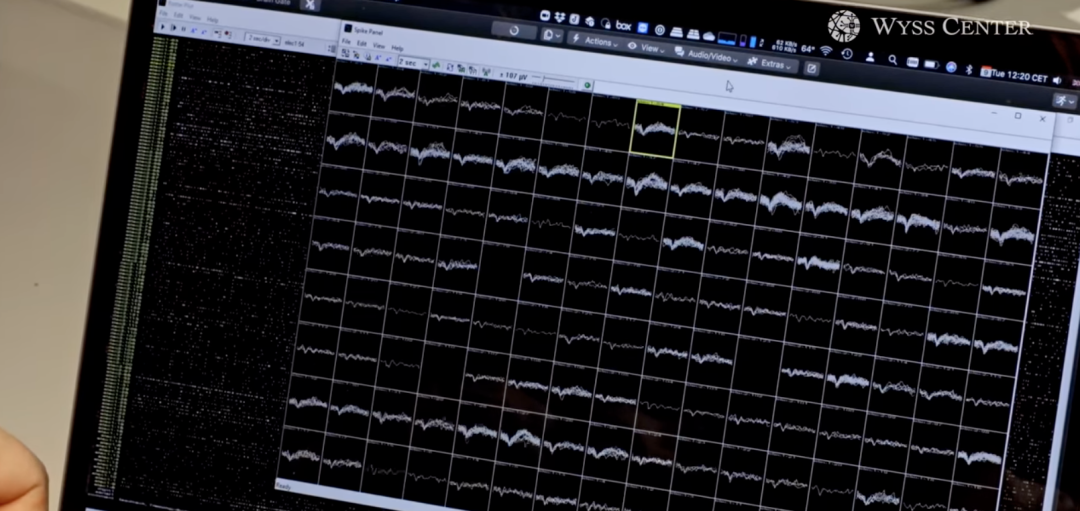Open View menu in Spike Panel window
Viewport: 1080px width, 511px height.
point(379,46)
